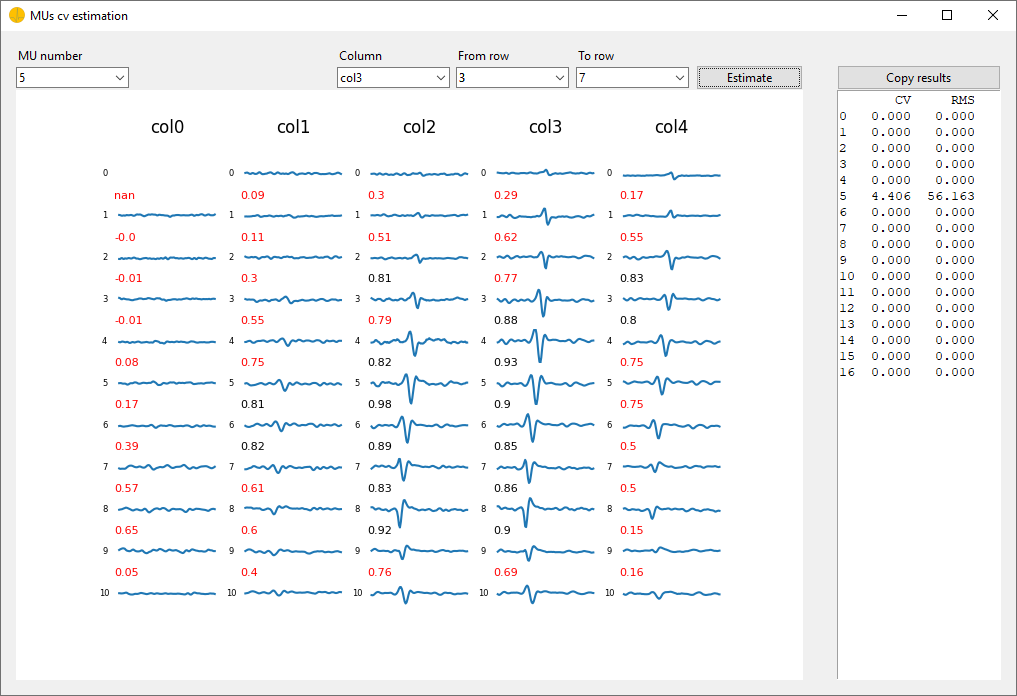Click correlation value 0.98 in col2

tap(380, 404)
